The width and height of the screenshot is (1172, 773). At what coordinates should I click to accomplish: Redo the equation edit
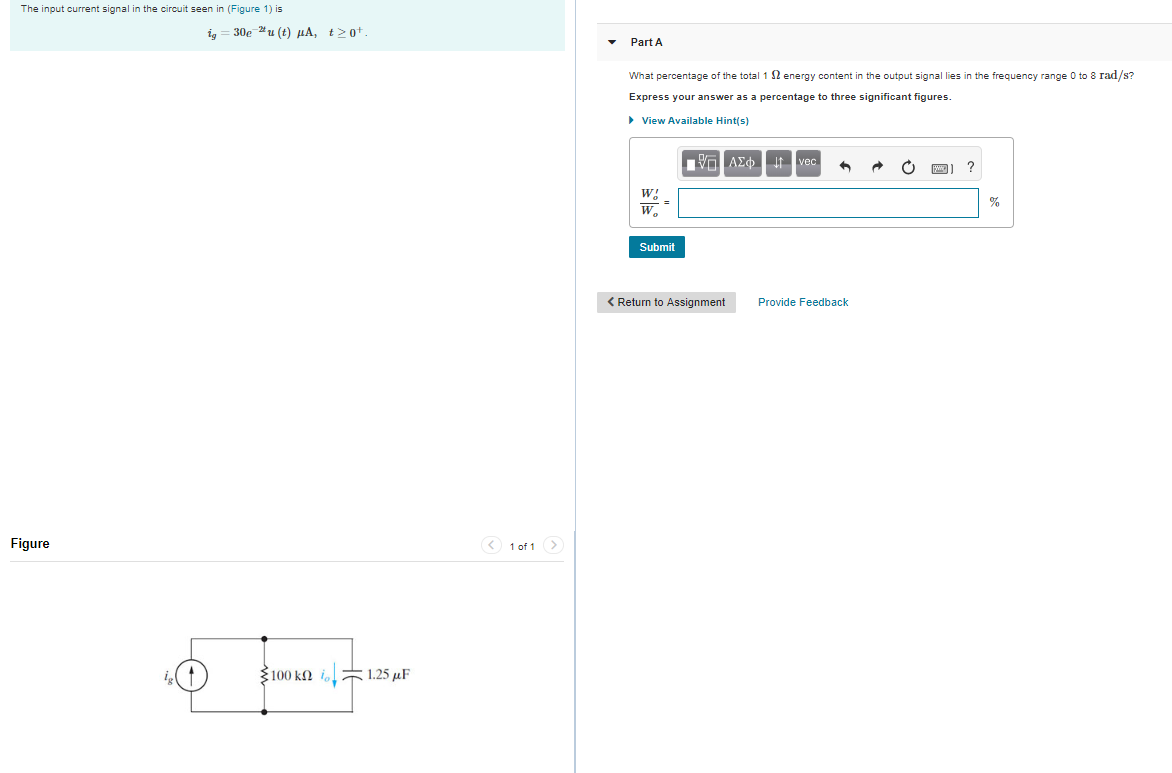coord(876,166)
